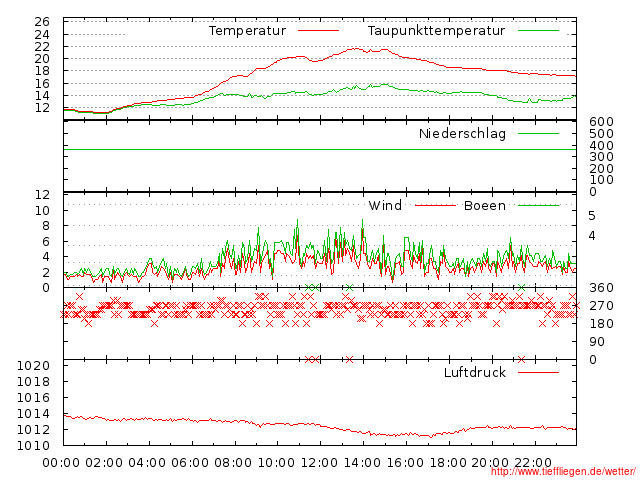Click the 26 temperature axis value
The height and width of the screenshot is (480, 640).
(42, 22)
